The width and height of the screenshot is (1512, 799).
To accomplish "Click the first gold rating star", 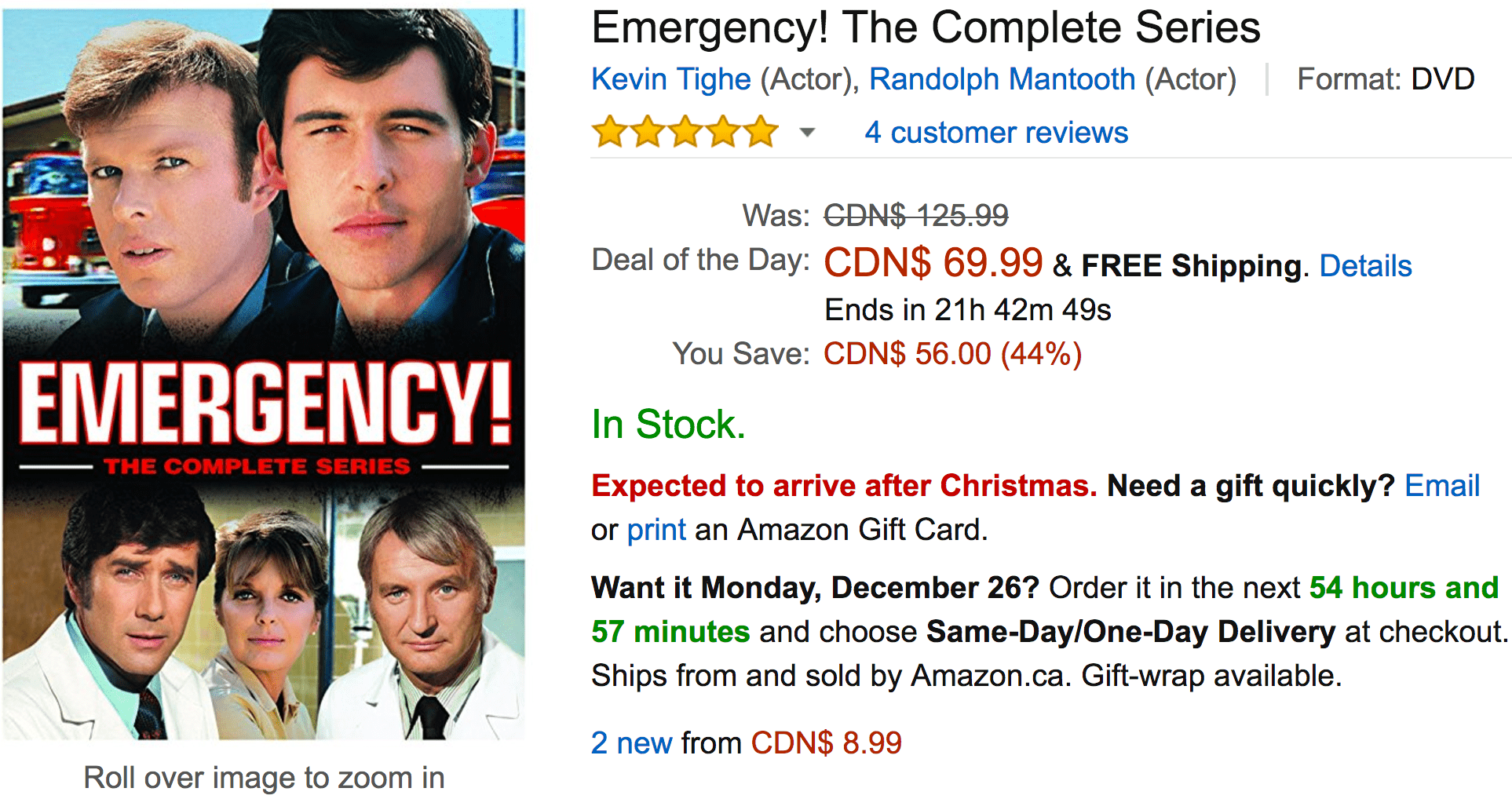I will click(610, 132).
